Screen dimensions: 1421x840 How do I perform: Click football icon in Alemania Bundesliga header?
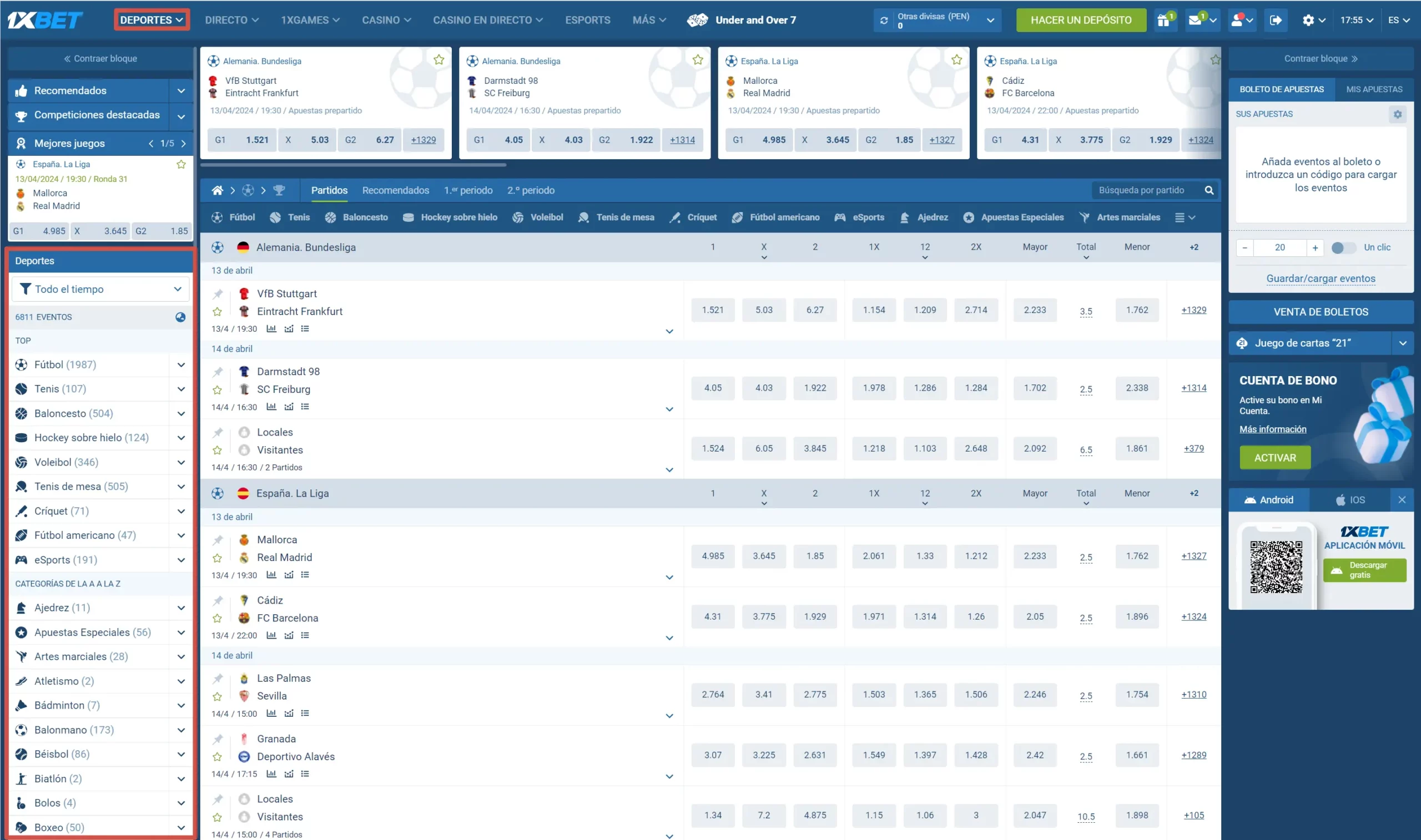click(218, 247)
